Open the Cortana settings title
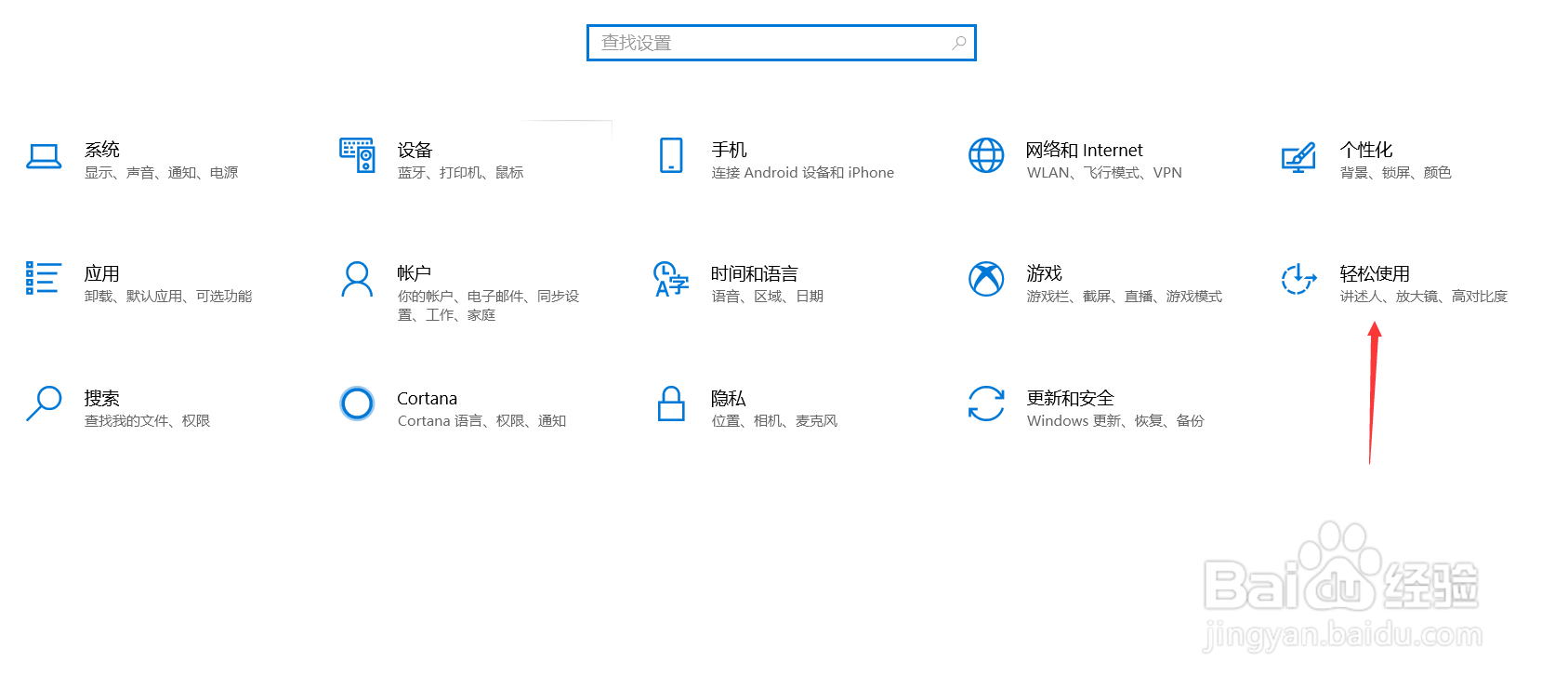The image size is (1568, 688). point(428,398)
